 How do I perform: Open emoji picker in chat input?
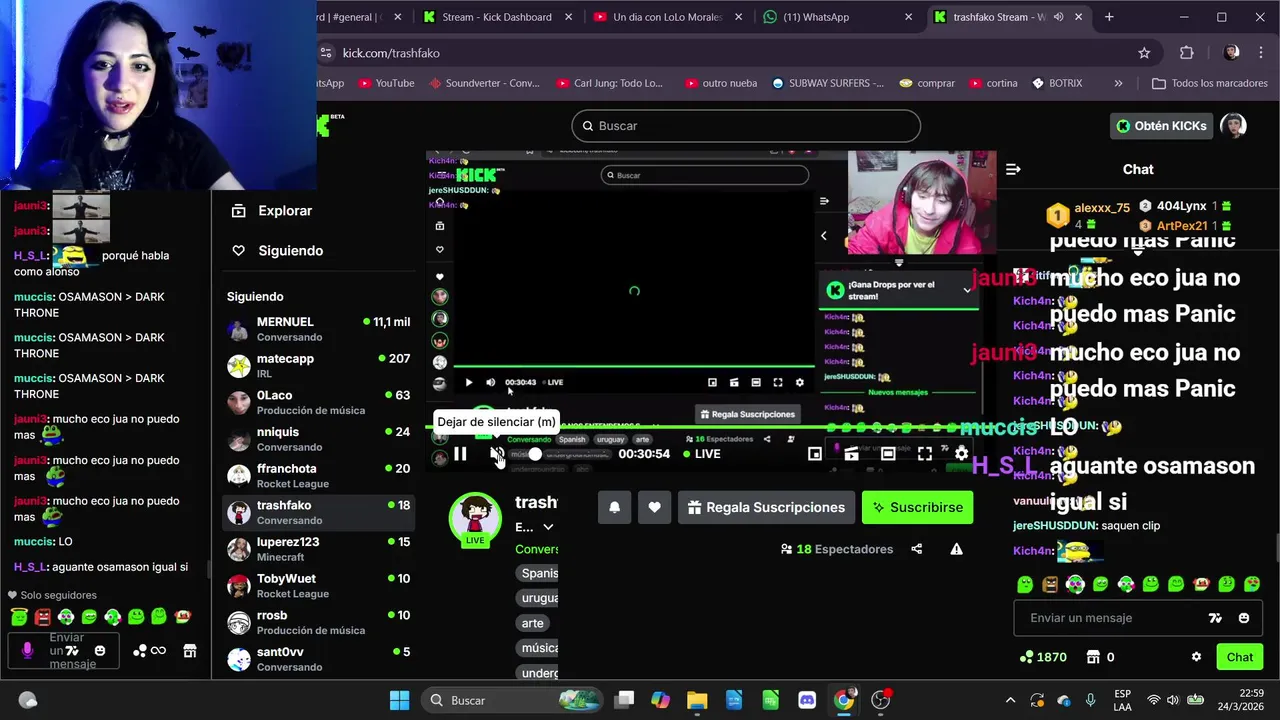pos(1244,618)
